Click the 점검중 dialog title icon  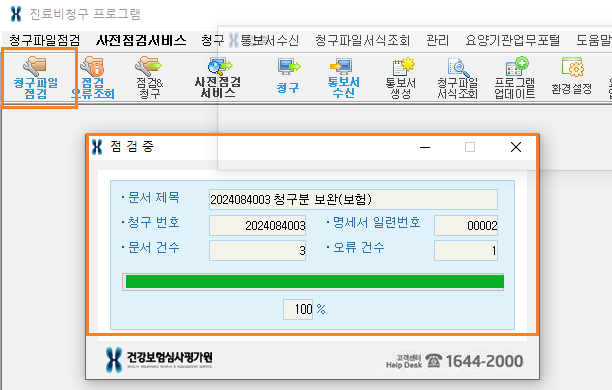tap(97, 147)
